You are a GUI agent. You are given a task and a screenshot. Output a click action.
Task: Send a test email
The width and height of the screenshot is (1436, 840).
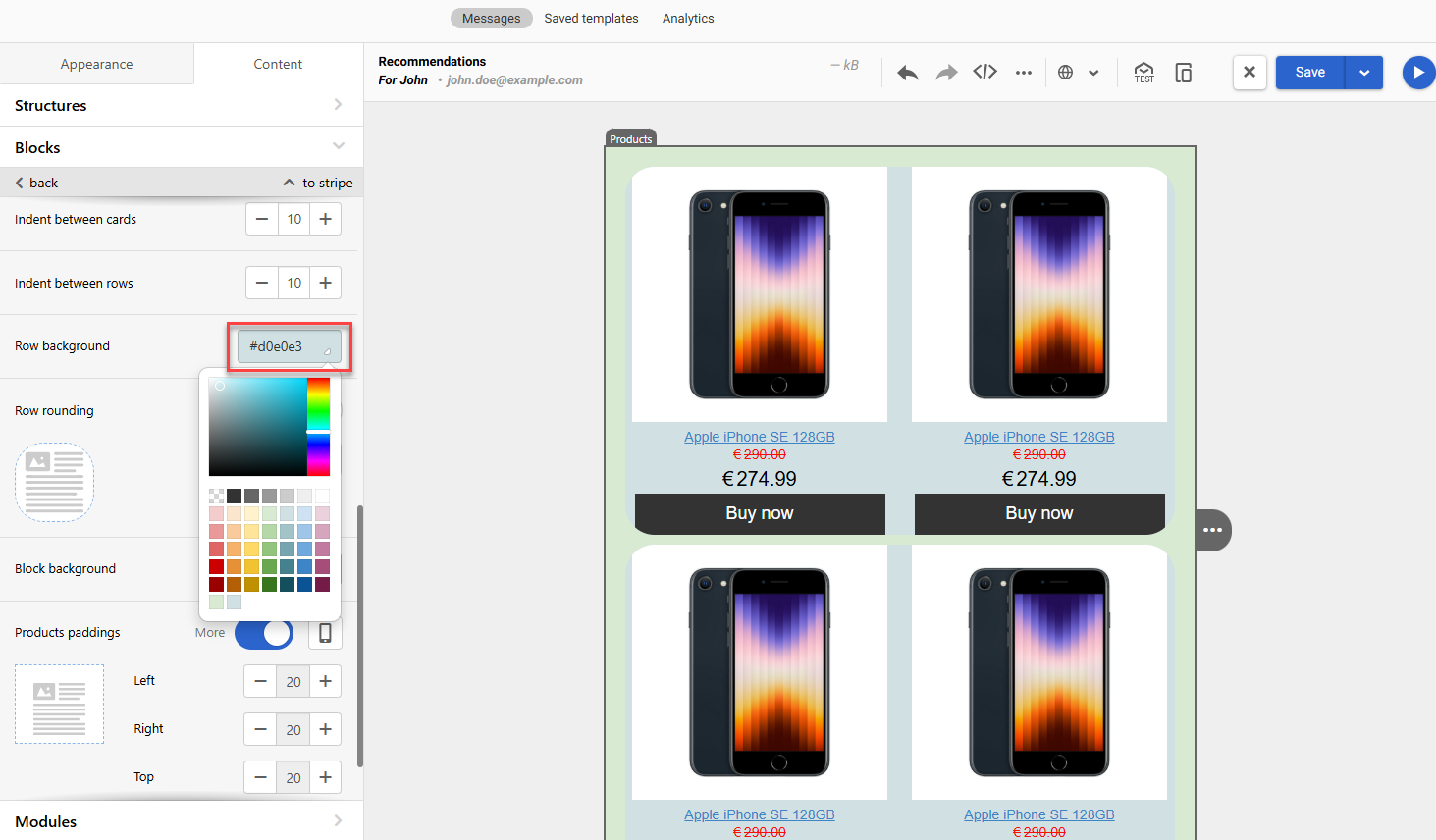[x=1144, y=73]
